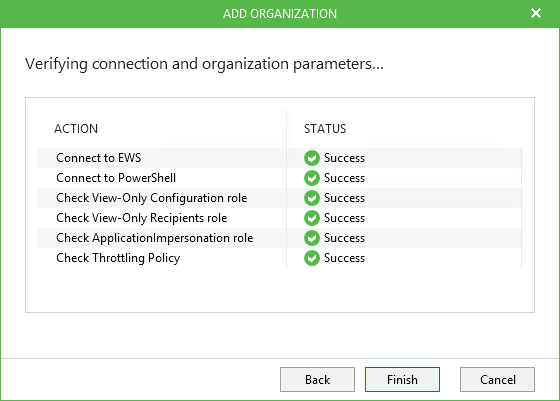Close the Add Organization dialog with X
The image size is (560, 401).
pos(536,13)
